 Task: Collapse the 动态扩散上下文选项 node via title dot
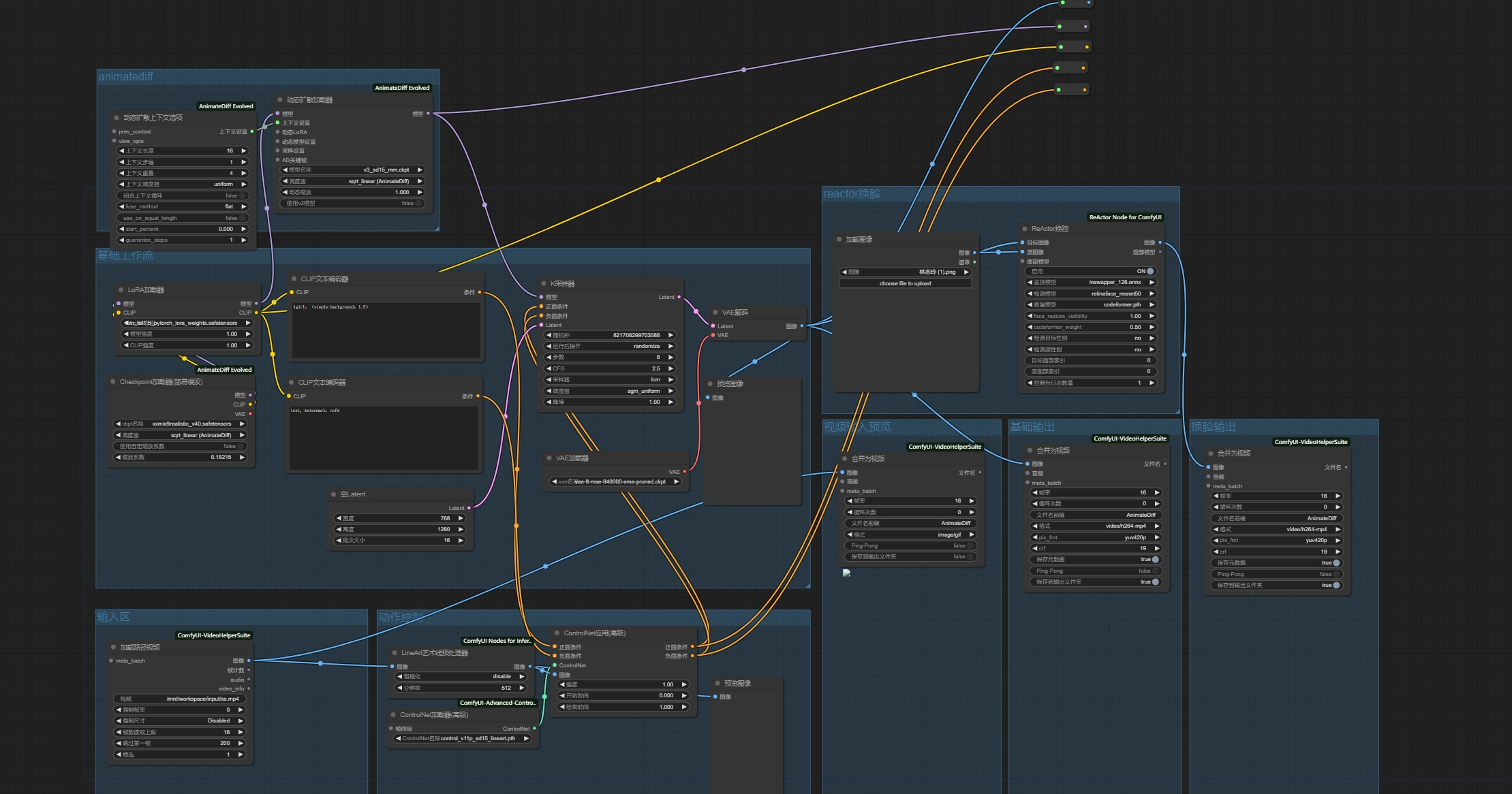(x=117, y=118)
